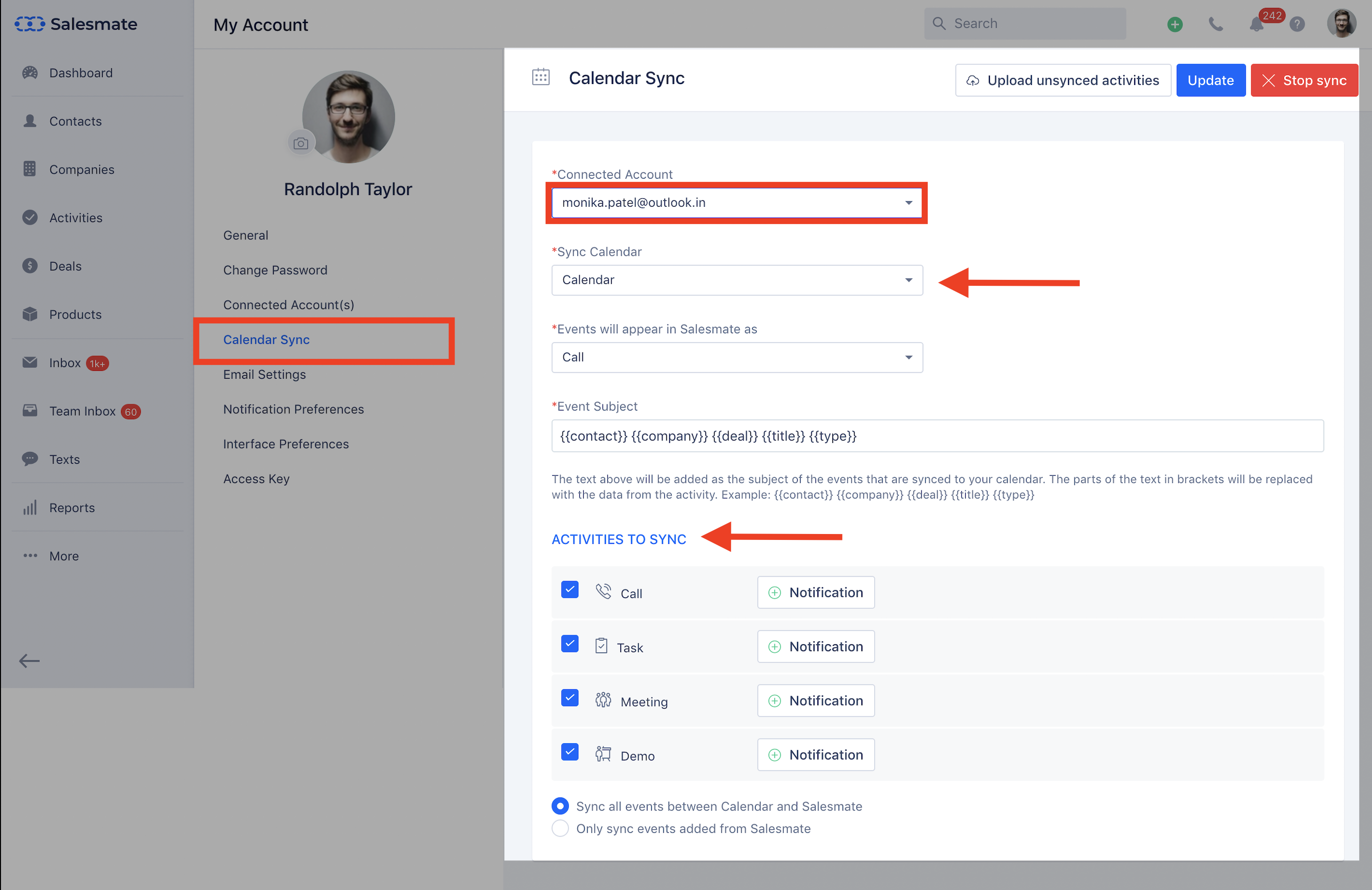
Task: Open General account settings
Action: click(246, 235)
